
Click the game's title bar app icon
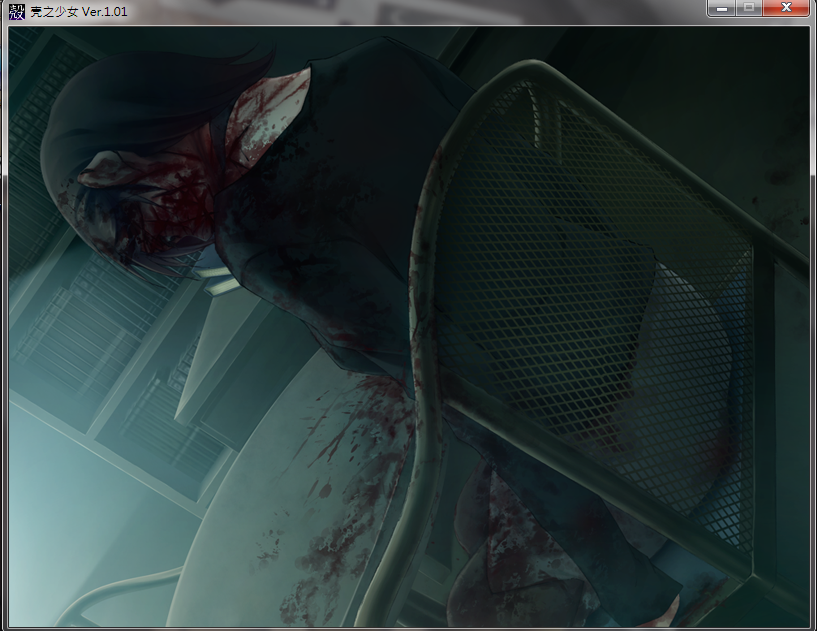pos(17,11)
